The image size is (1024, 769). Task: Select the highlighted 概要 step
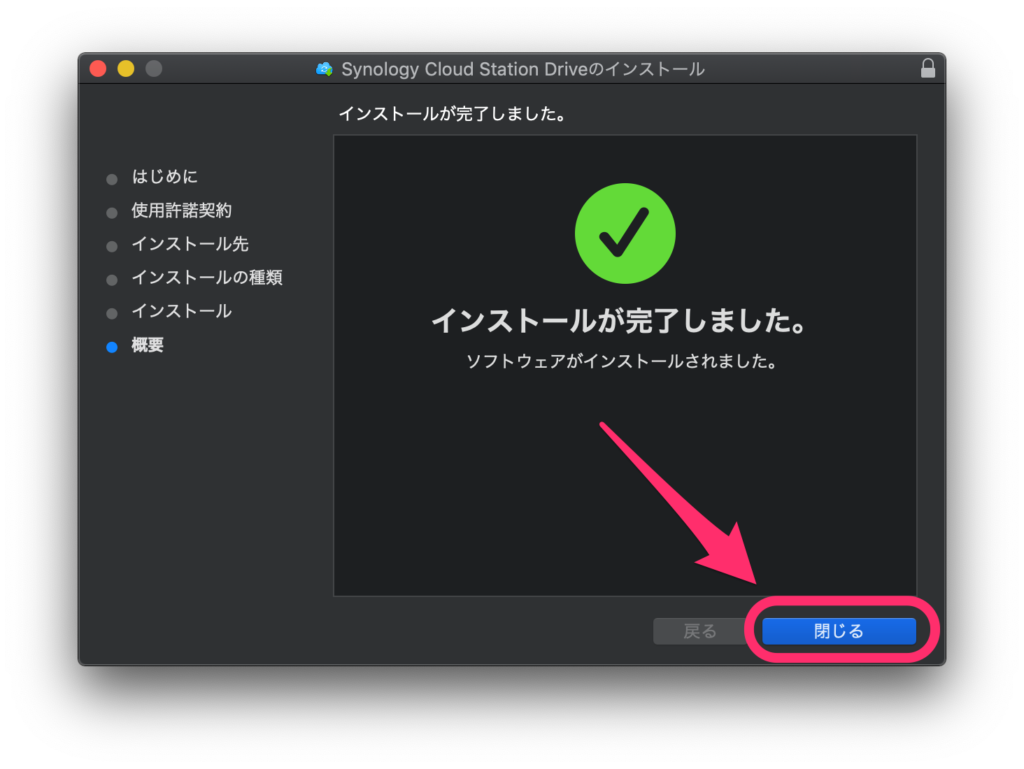[148, 346]
